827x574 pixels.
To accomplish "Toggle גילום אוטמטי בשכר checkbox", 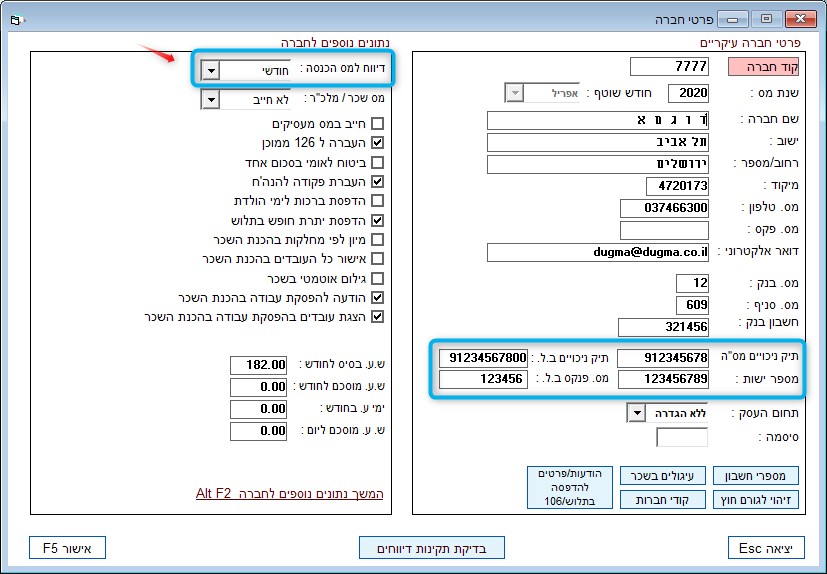I will pyautogui.click(x=377, y=278).
